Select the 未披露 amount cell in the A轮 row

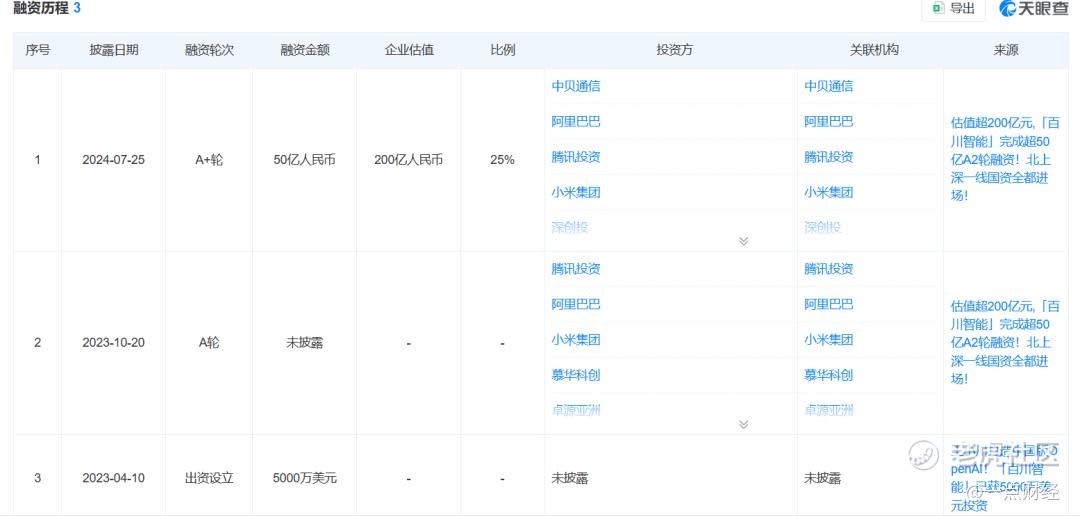pos(304,343)
